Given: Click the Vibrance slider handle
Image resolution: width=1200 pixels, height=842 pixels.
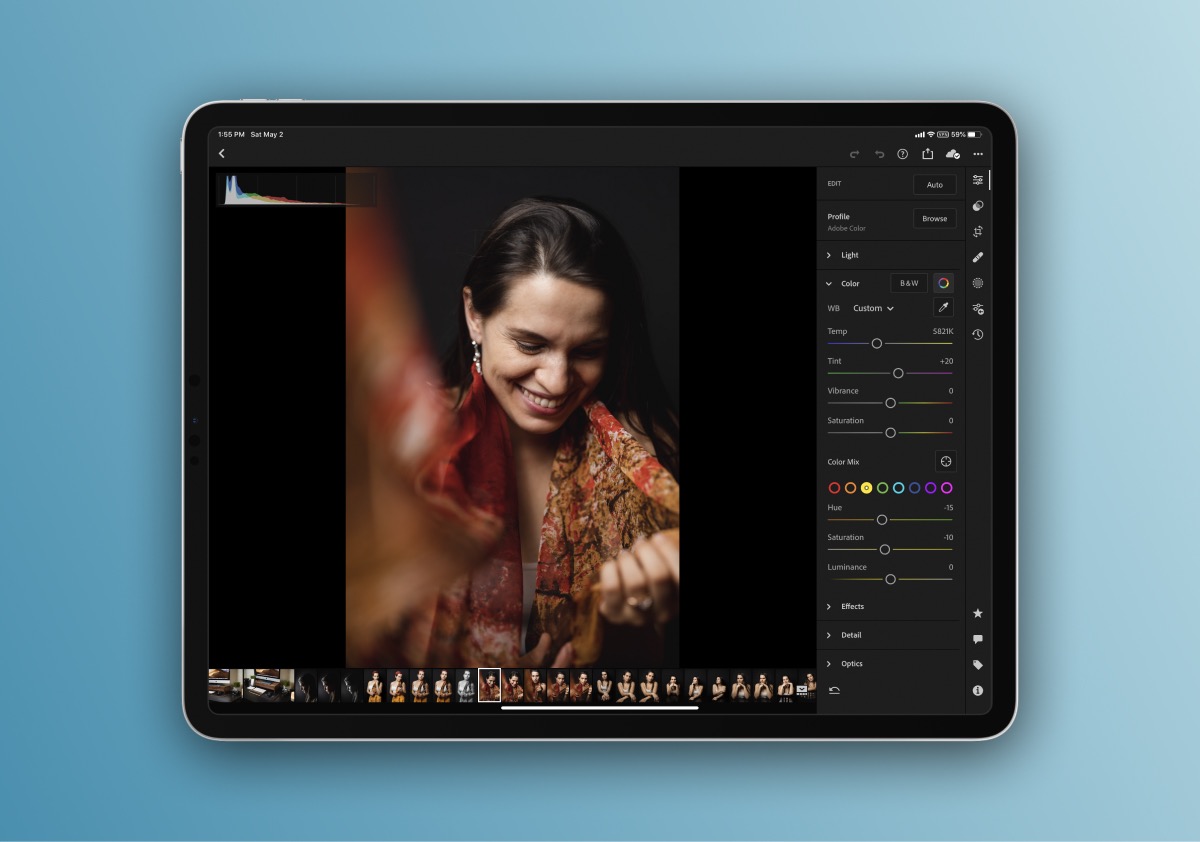Looking at the screenshot, I should pyautogui.click(x=890, y=403).
